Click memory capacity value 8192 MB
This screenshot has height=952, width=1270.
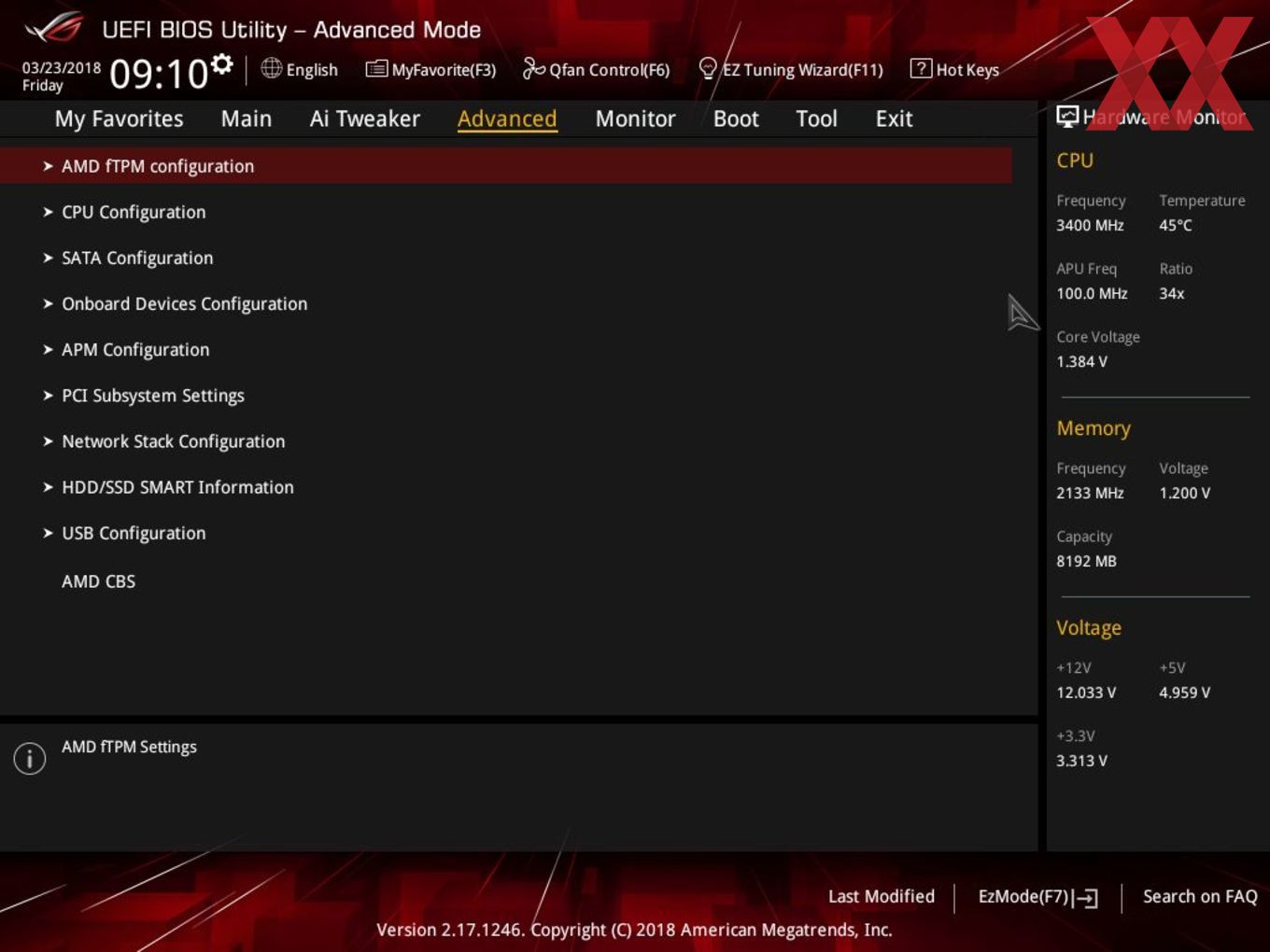(1086, 561)
